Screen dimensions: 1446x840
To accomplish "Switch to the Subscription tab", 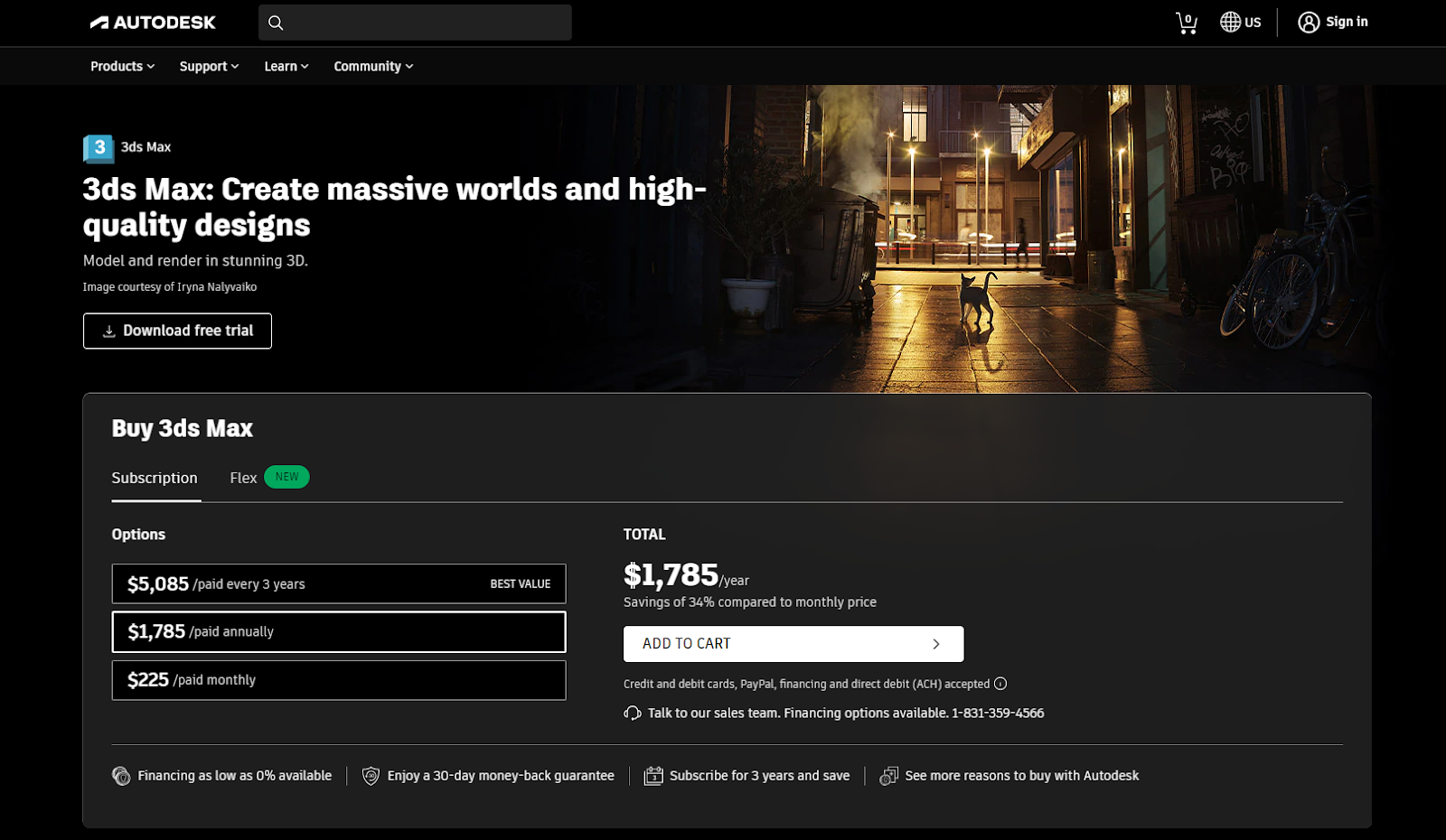I will point(155,478).
